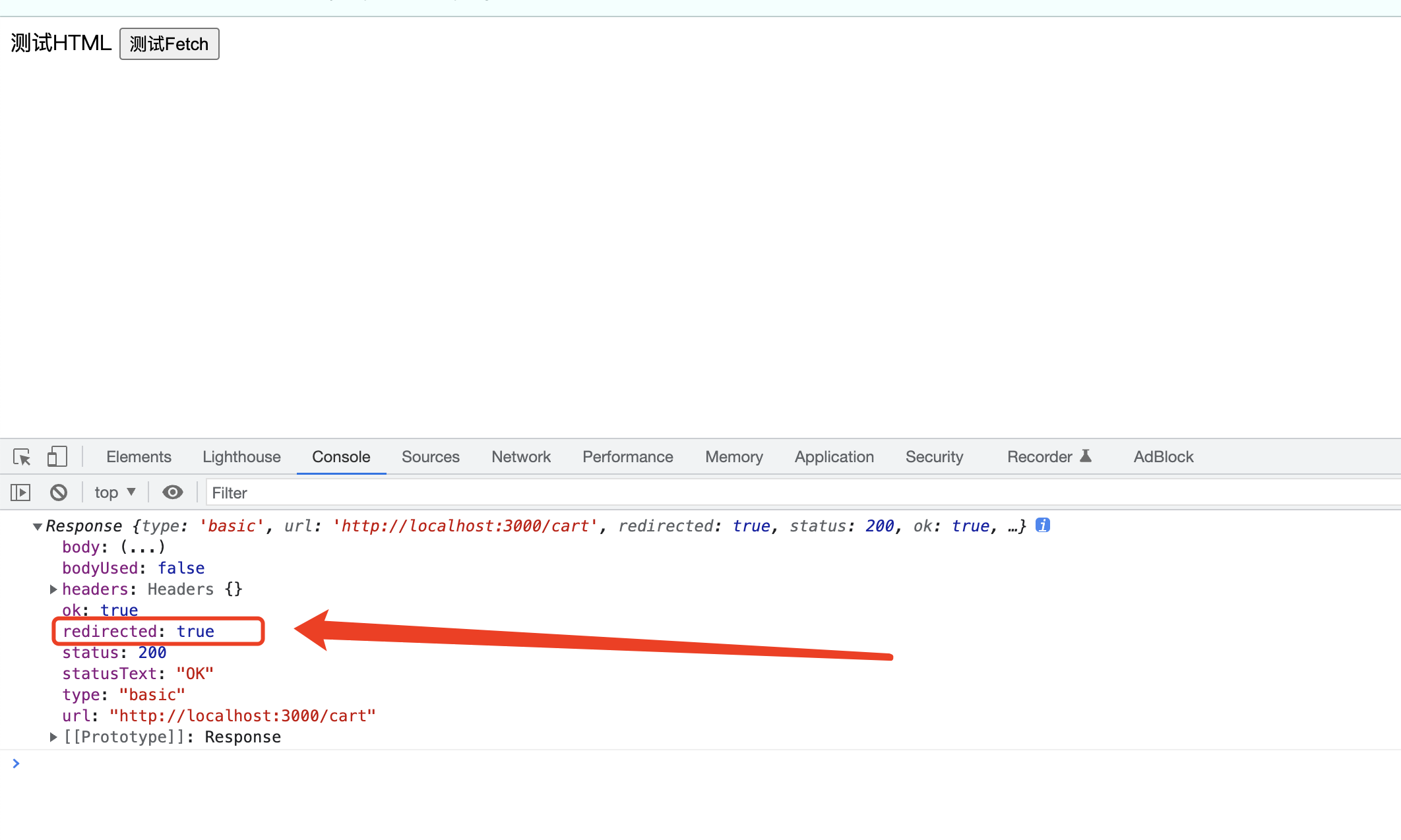This screenshot has width=1401, height=840.
Task: Click the blue info icon after Response
Action: point(1043,525)
